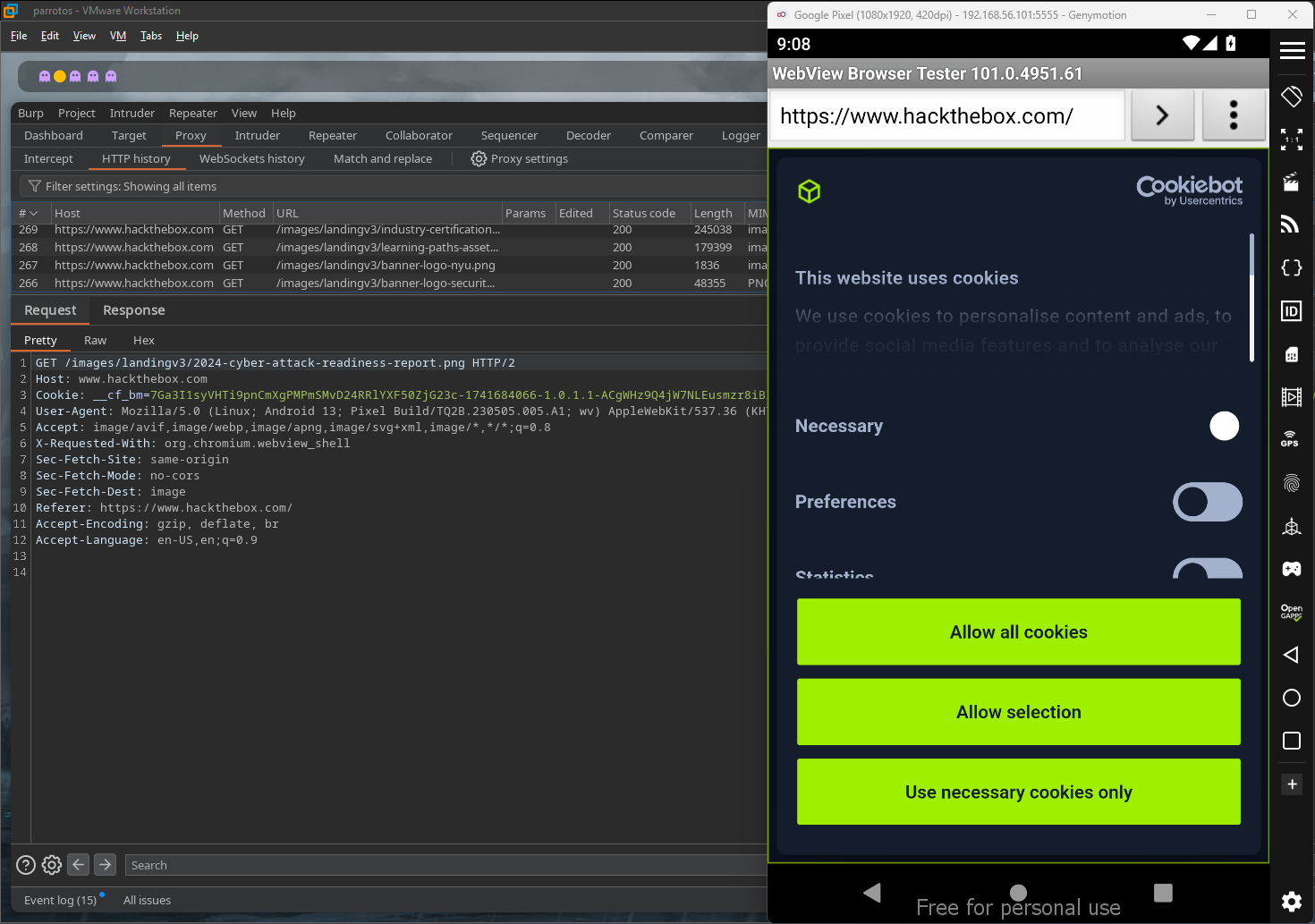Screen dimensions: 1315x924
Task: Click the cookie dialog scrollbar
Action: (1251, 297)
